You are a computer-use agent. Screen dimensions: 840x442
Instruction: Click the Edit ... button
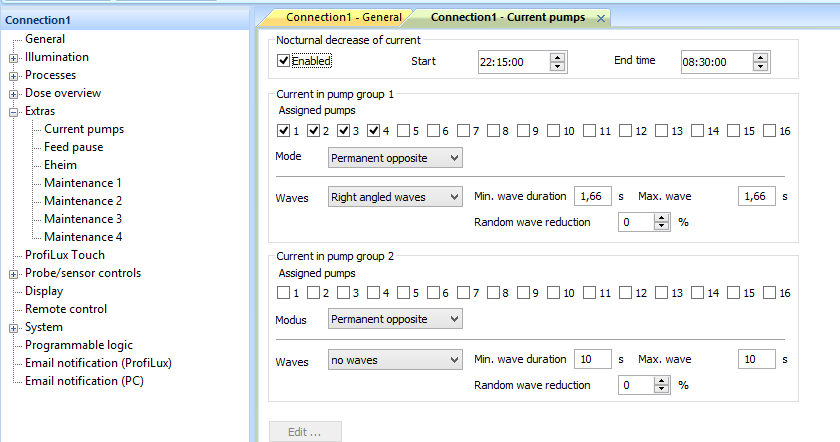(x=305, y=432)
